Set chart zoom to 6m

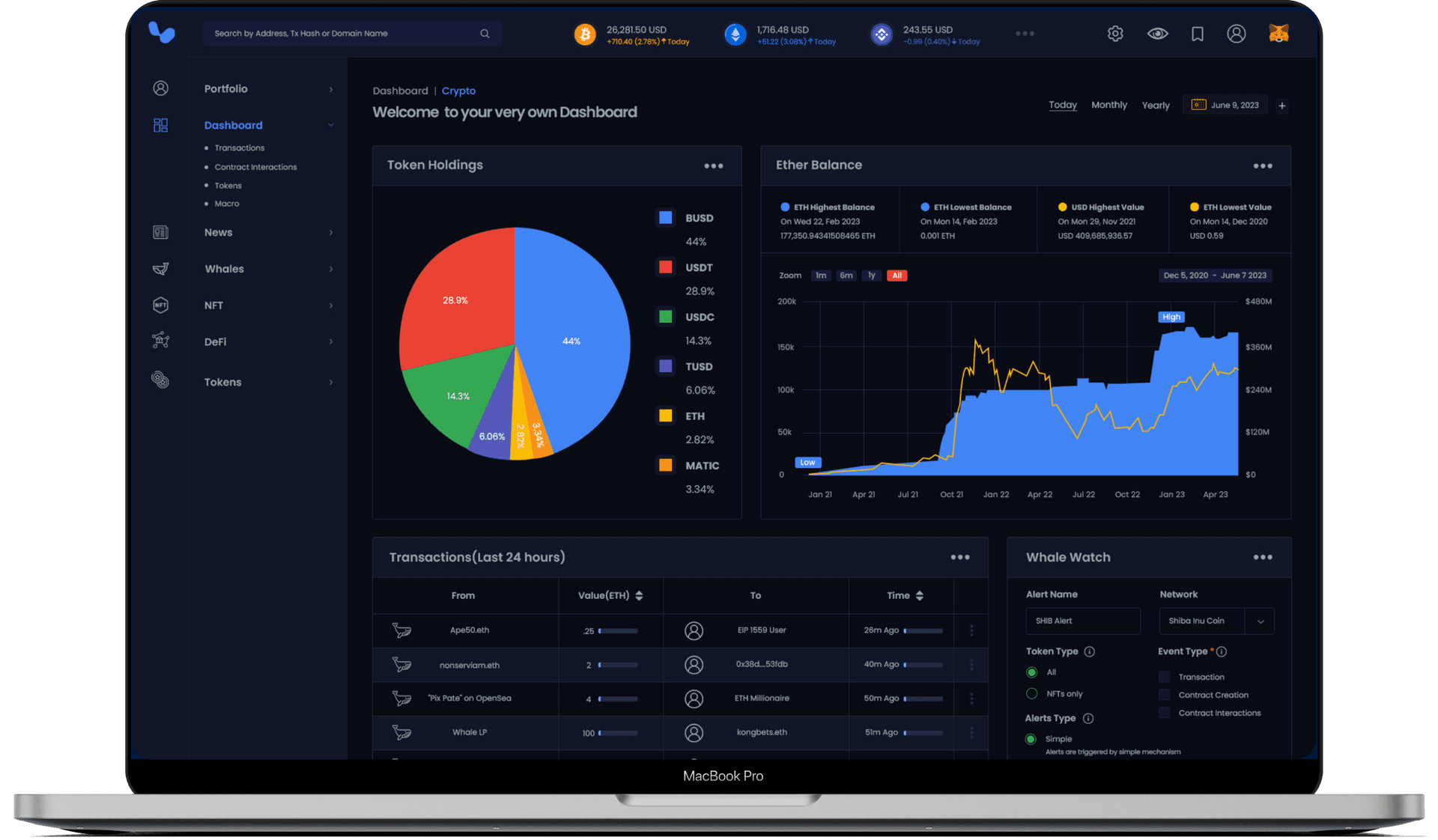point(846,276)
